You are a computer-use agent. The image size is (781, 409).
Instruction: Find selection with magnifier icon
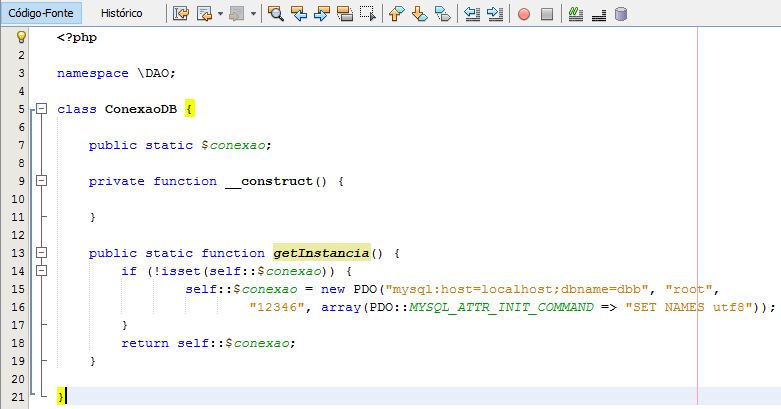[x=275, y=13]
